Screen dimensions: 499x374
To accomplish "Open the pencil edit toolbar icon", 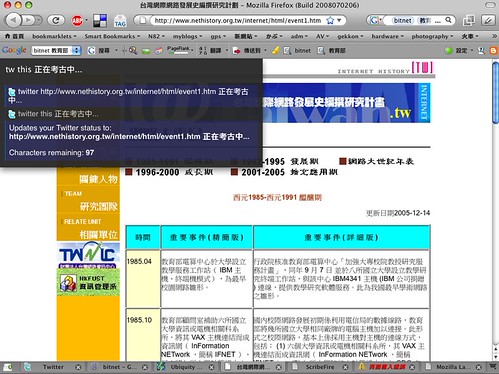I will (x=488, y=21).
